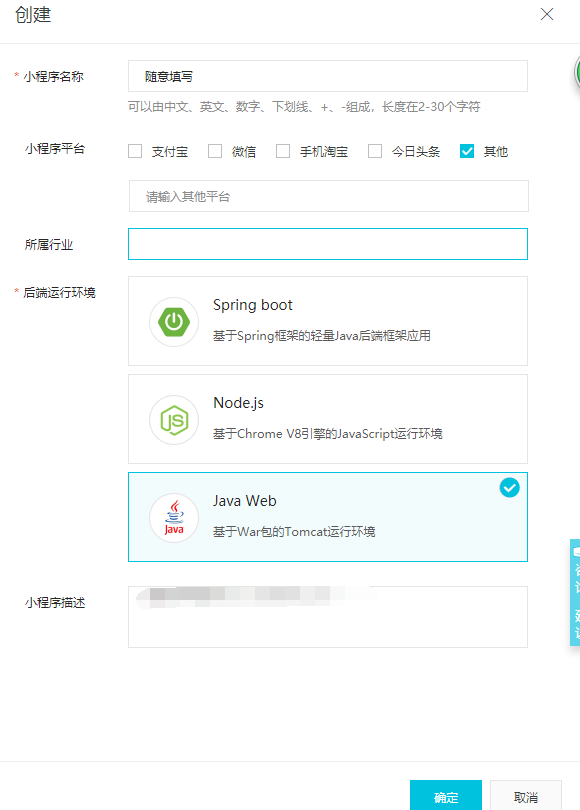Click the 基于War包的Tomcat运行环境 description
The width and height of the screenshot is (580, 810).
point(294,532)
